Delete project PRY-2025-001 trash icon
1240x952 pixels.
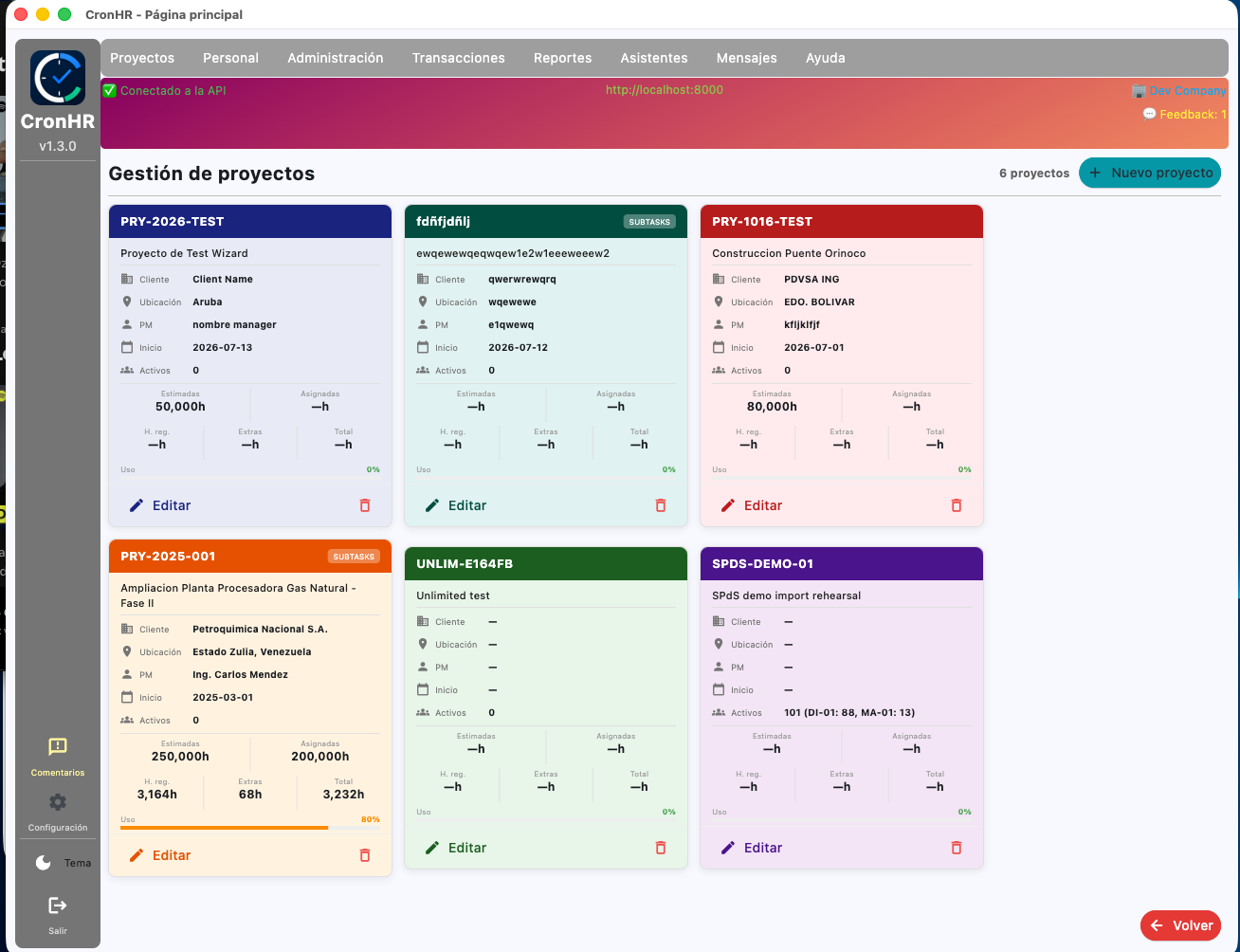coord(365,855)
